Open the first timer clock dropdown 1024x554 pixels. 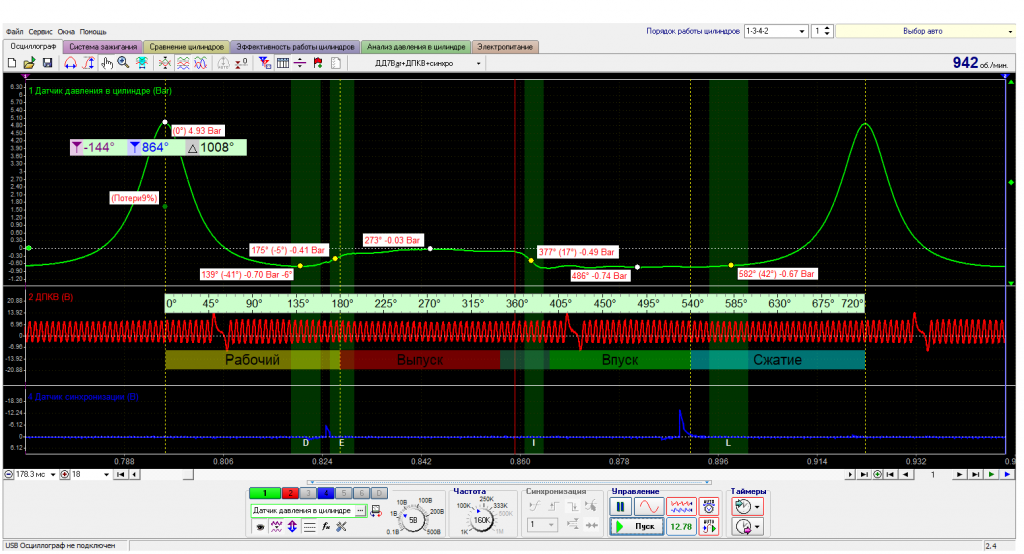[x=748, y=506]
